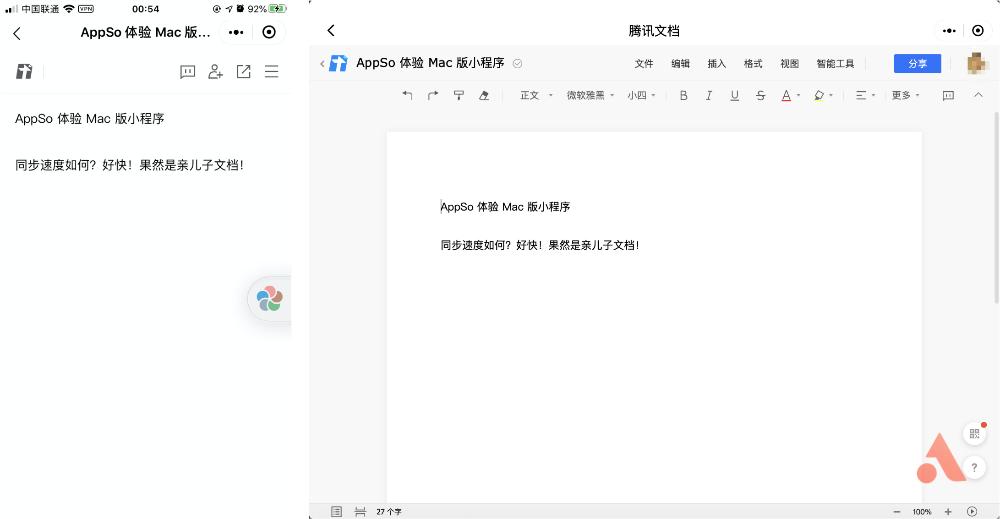Open the 小四 font size dropdown
The width and height of the screenshot is (1000, 519).
[x=641, y=96]
